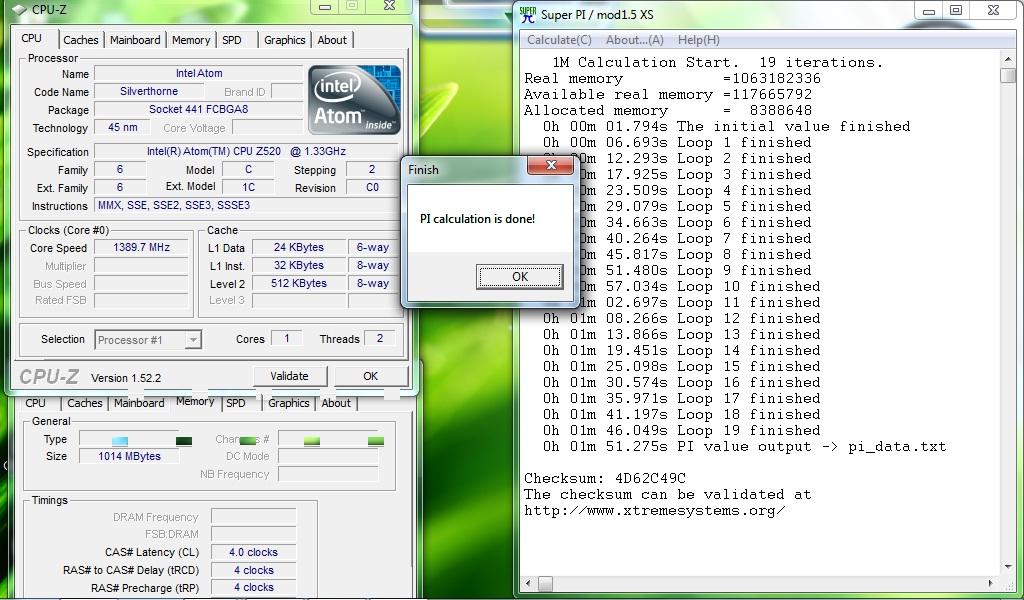Open Graphics tab in upper CPU-Z window
The image size is (1024, 600).
click(x=285, y=40)
